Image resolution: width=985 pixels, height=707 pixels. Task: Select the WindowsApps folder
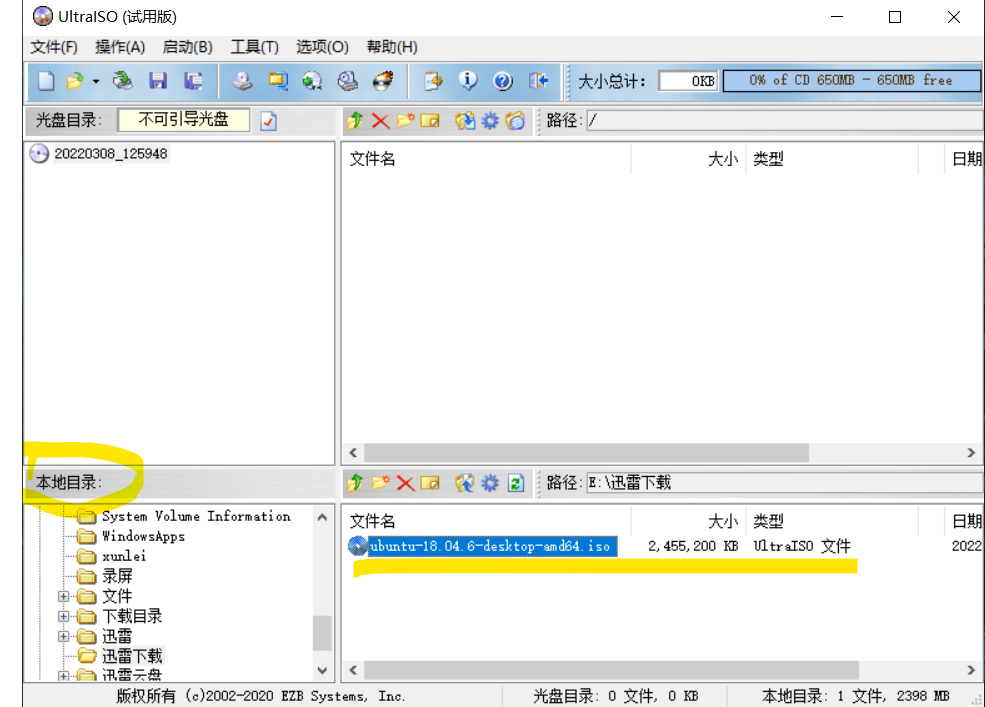143,536
